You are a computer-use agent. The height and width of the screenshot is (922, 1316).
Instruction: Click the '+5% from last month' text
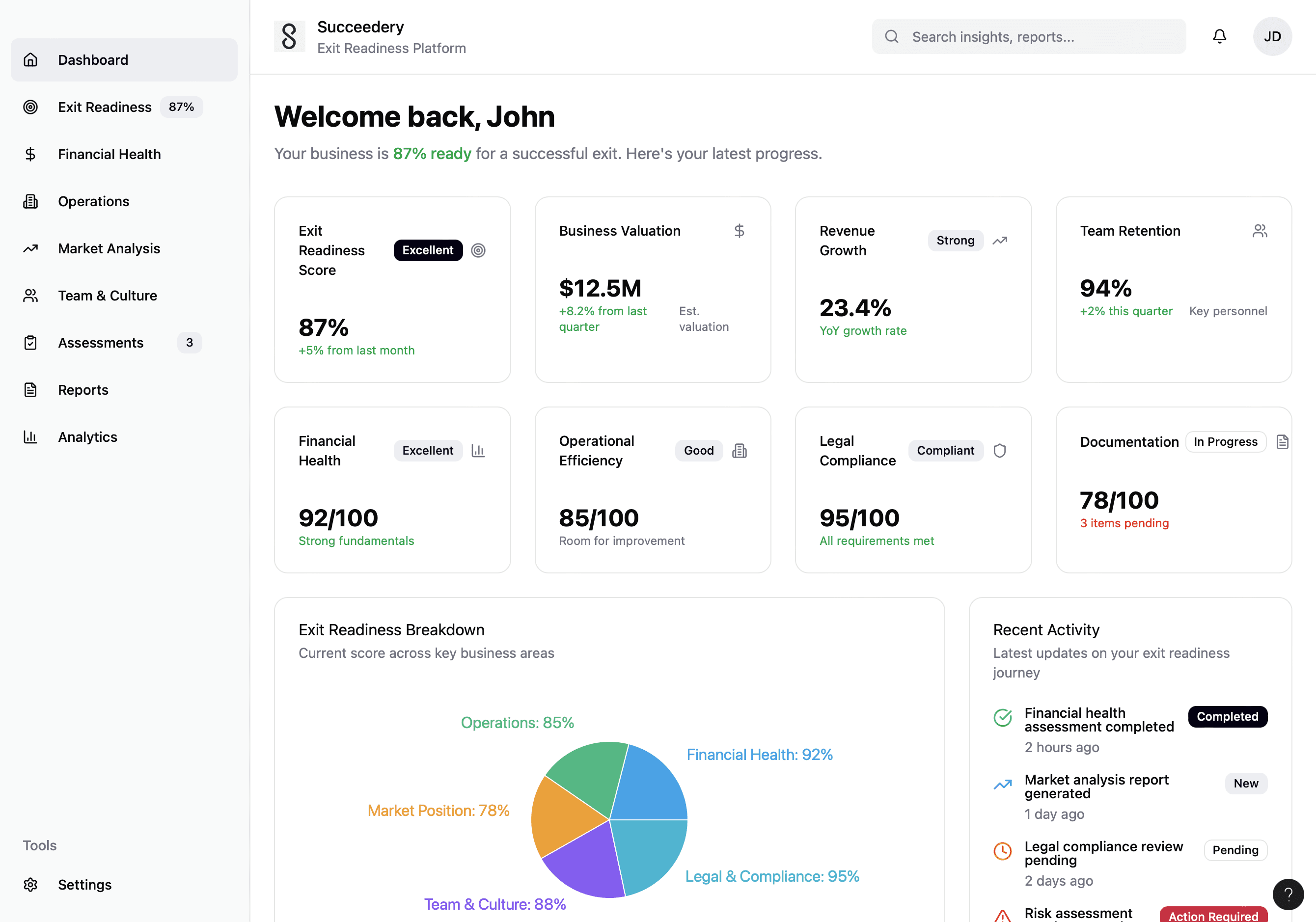[x=356, y=350]
